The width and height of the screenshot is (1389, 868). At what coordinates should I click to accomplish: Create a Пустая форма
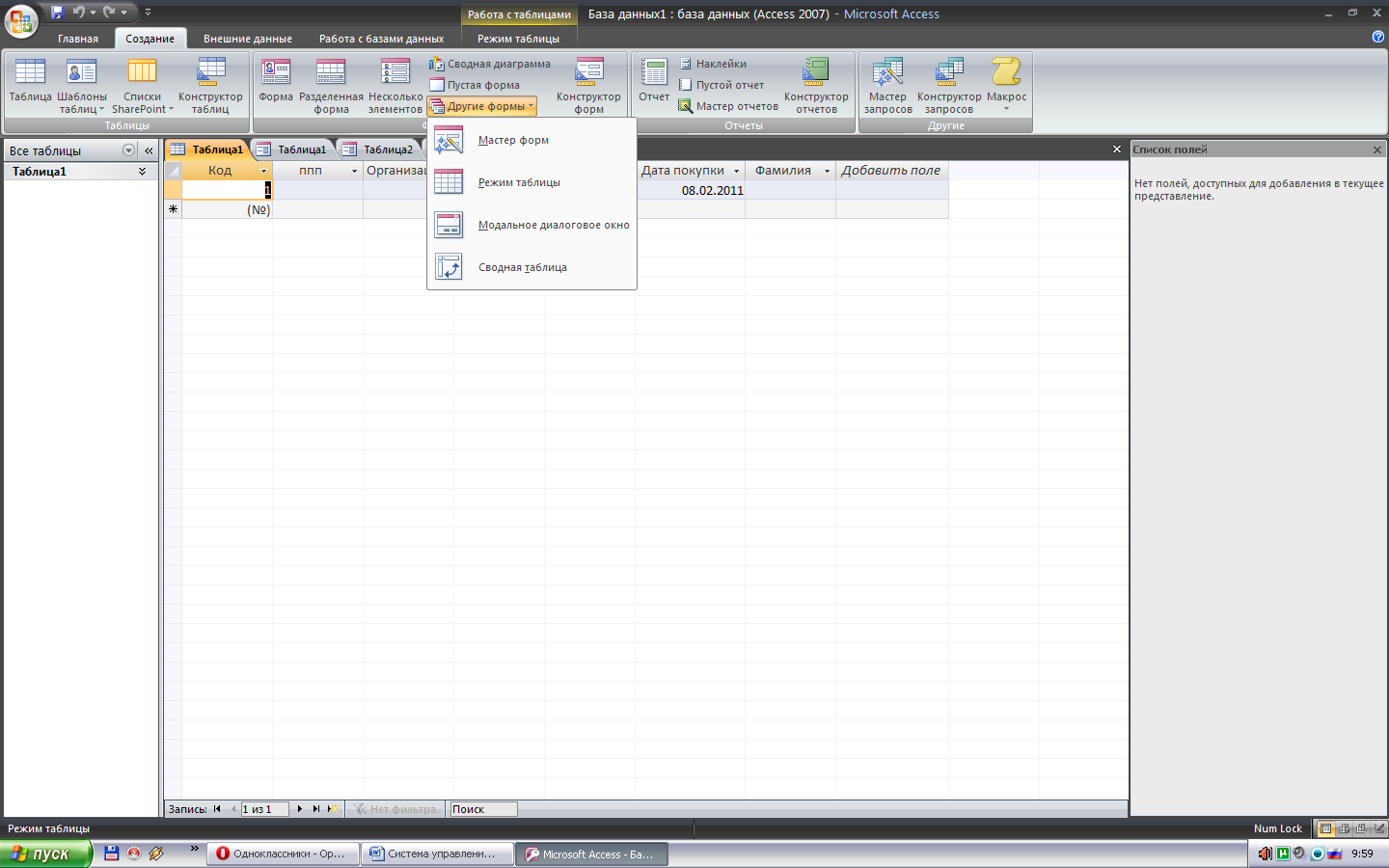tap(475, 85)
